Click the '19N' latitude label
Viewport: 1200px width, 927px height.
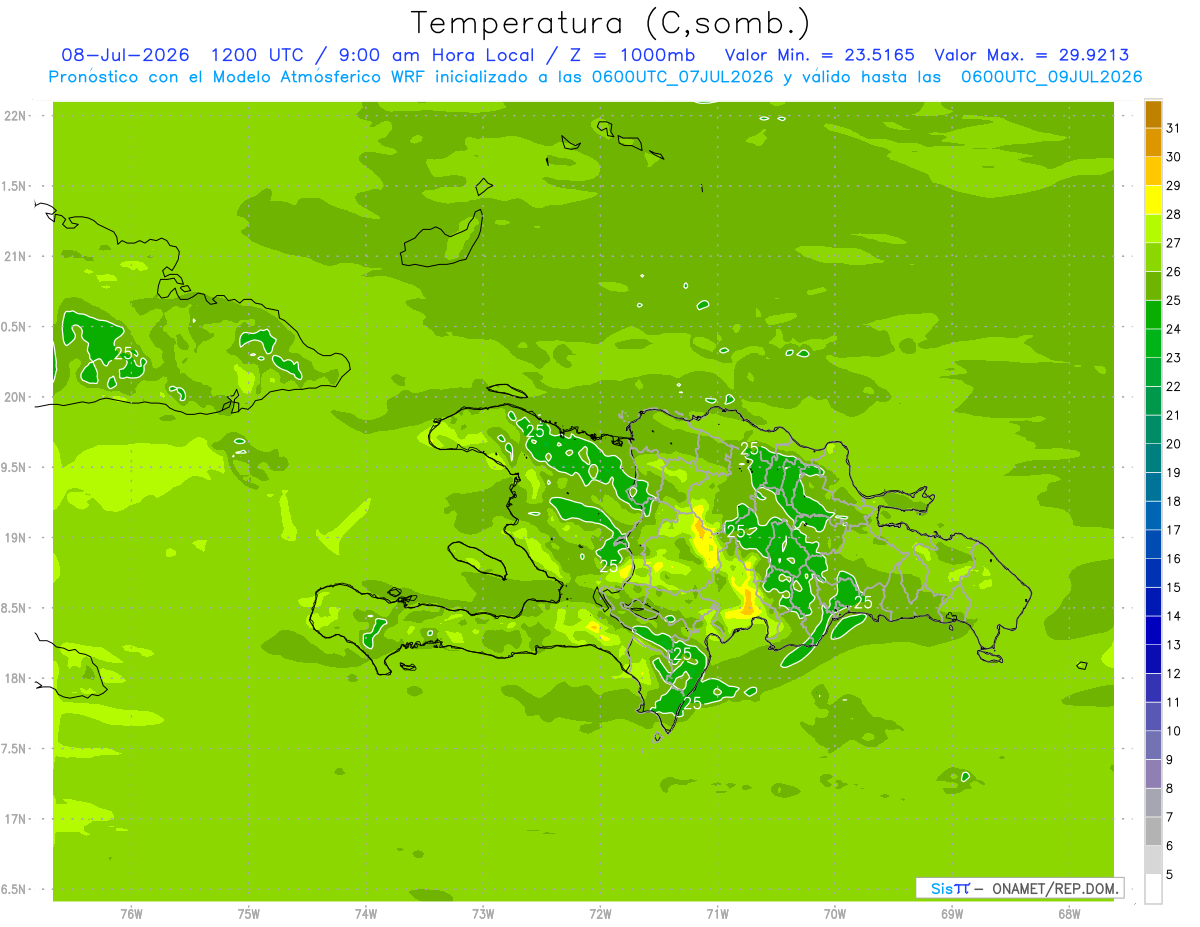[x=17, y=538]
